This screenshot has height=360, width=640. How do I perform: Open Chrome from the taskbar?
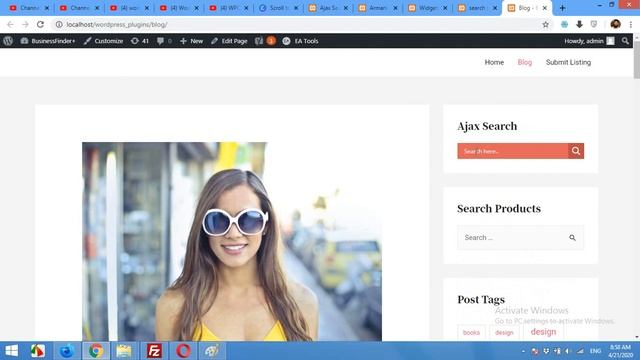coord(96,351)
